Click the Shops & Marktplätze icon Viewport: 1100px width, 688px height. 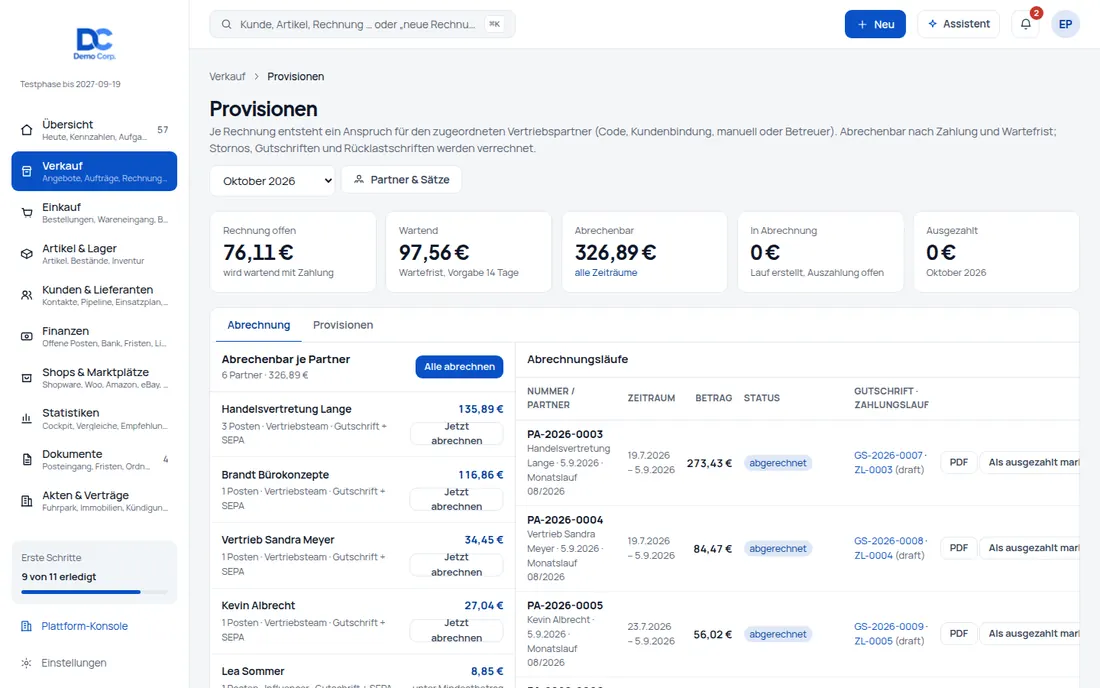[27, 378]
